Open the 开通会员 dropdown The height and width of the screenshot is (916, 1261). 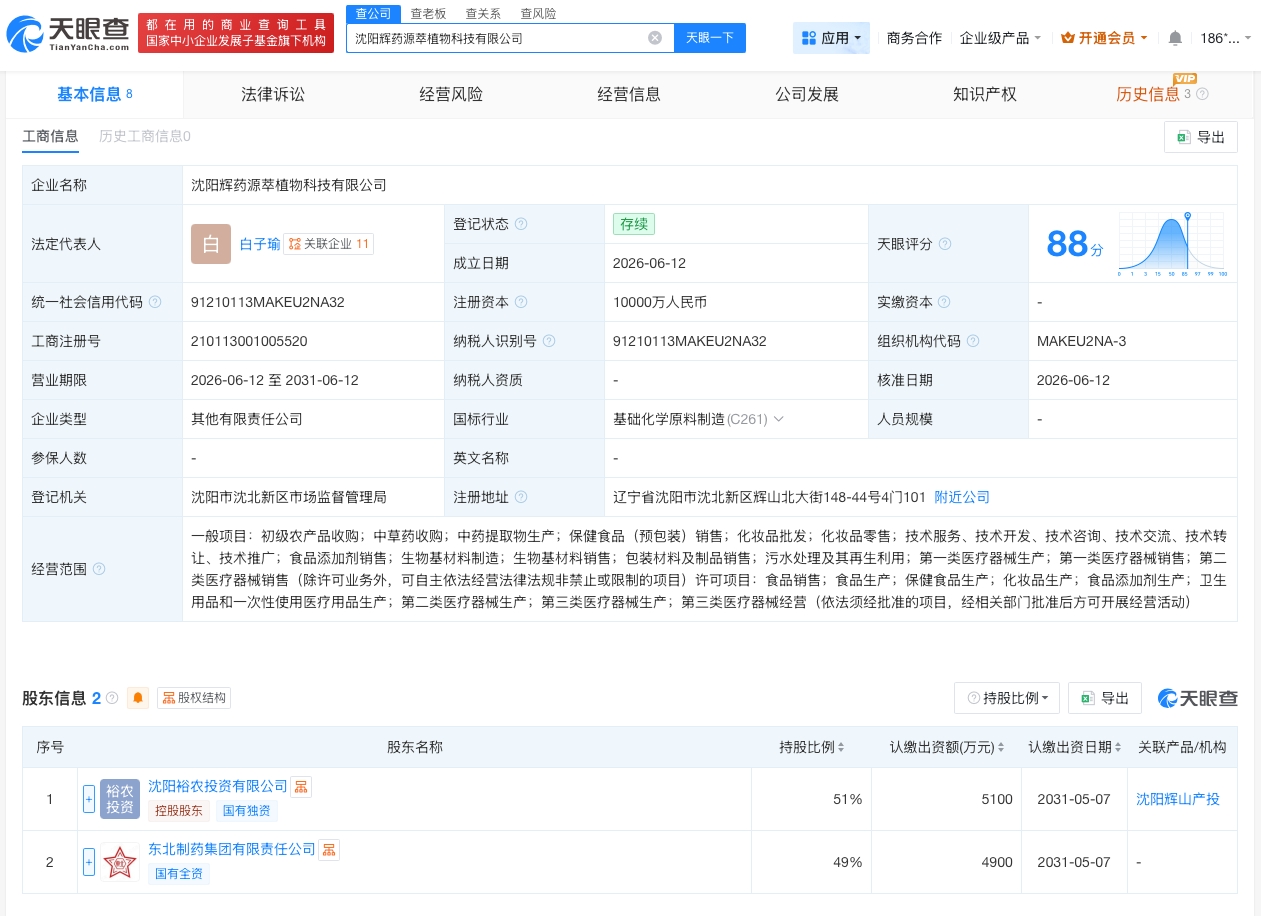(x=1104, y=38)
